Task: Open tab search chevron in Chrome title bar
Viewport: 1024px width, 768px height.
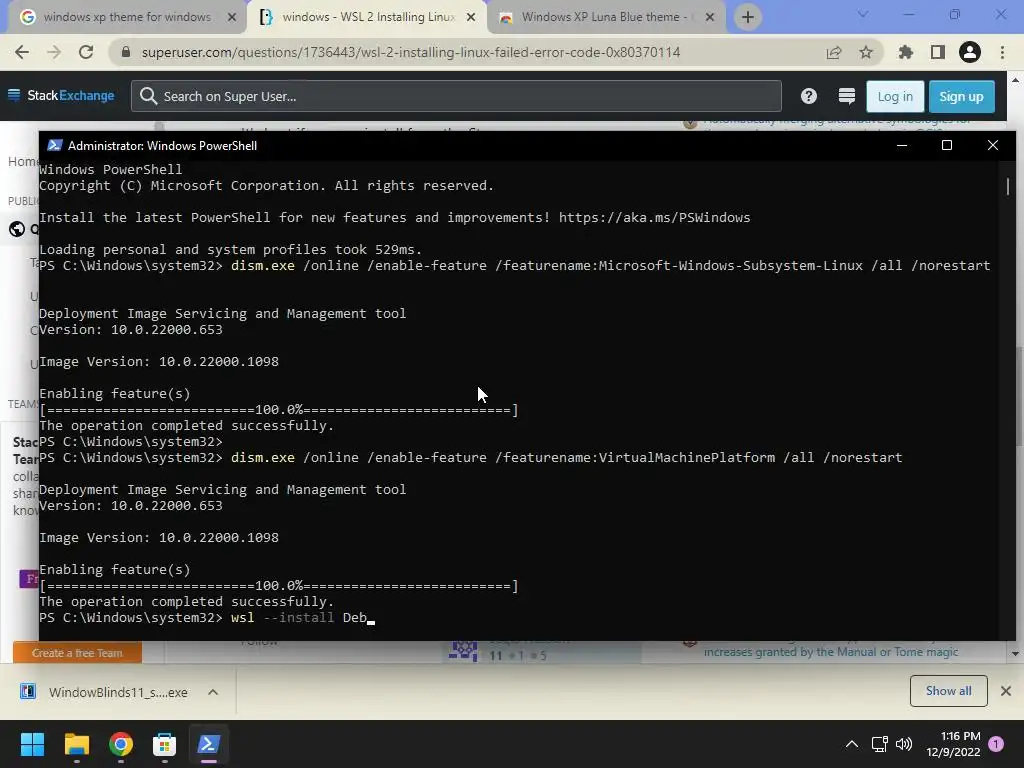Action: tap(863, 14)
